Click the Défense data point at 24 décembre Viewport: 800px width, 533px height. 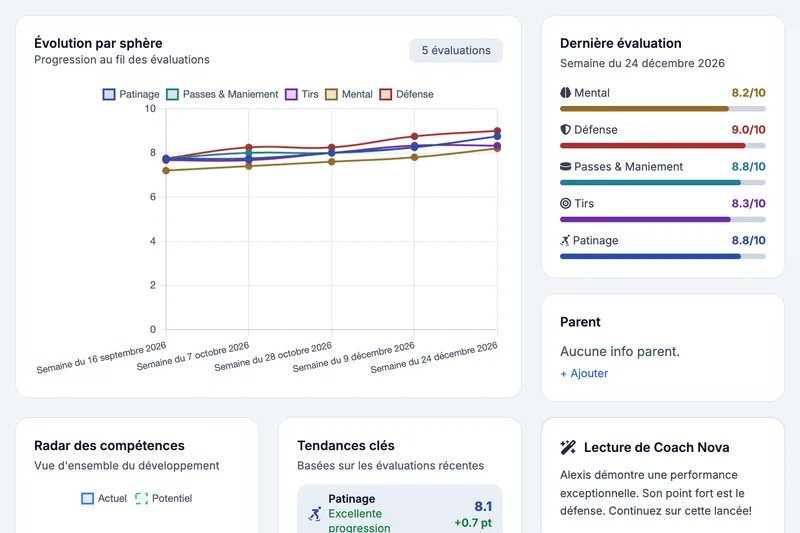click(x=497, y=131)
